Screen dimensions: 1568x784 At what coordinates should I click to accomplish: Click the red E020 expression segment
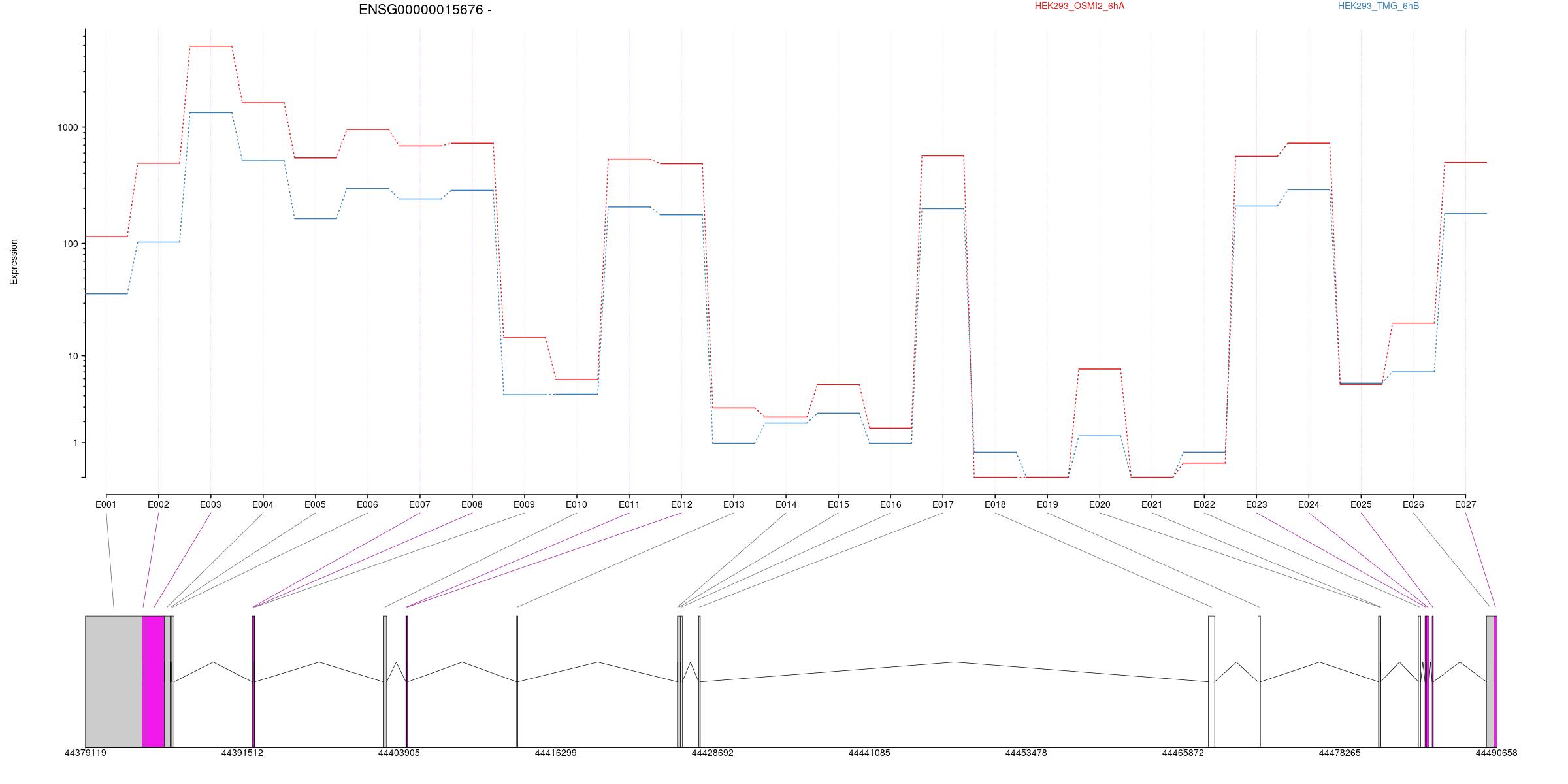point(1100,369)
